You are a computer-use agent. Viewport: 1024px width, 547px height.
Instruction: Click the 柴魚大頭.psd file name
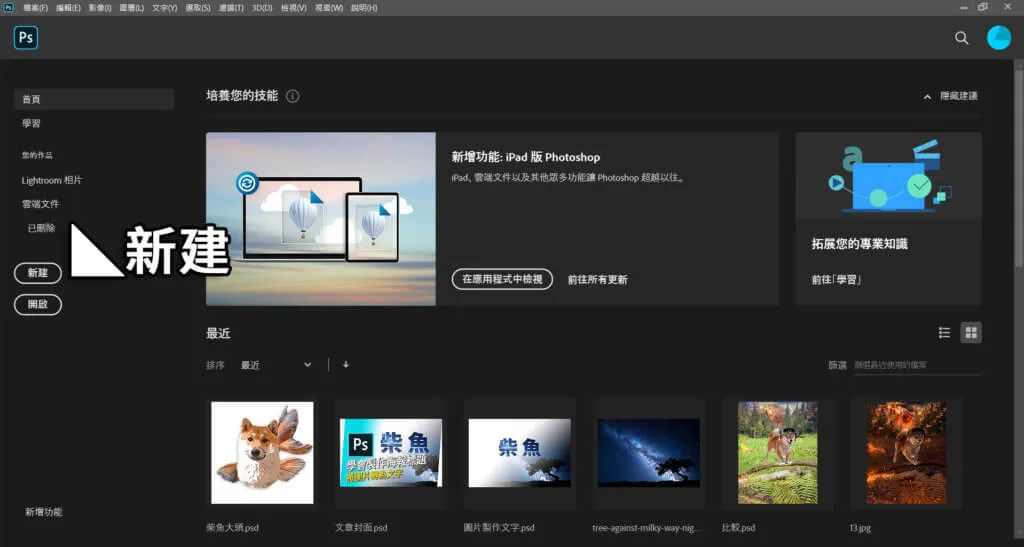[232, 527]
